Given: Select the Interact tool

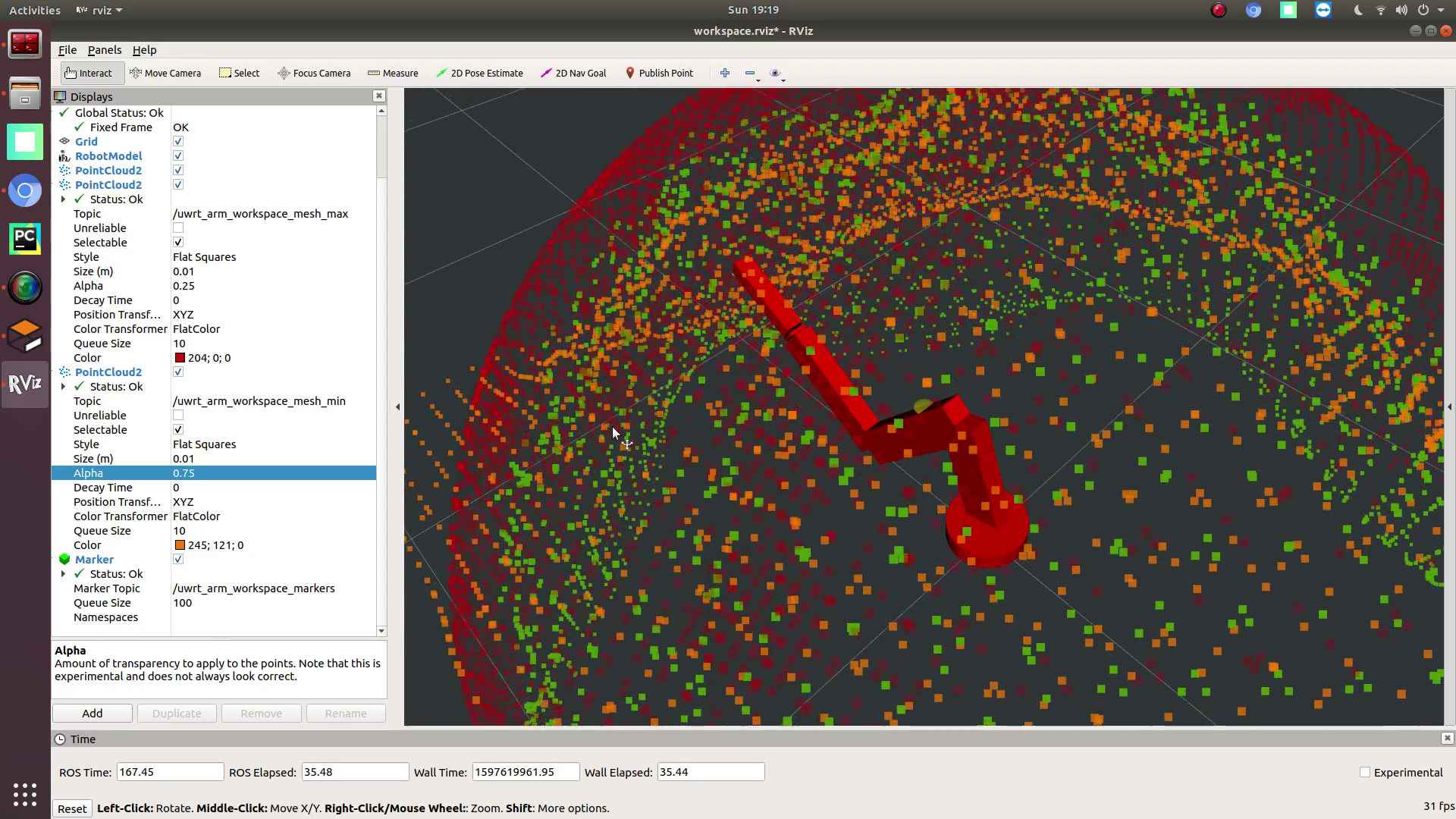Looking at the screenshot, I should tap(89, 73).
